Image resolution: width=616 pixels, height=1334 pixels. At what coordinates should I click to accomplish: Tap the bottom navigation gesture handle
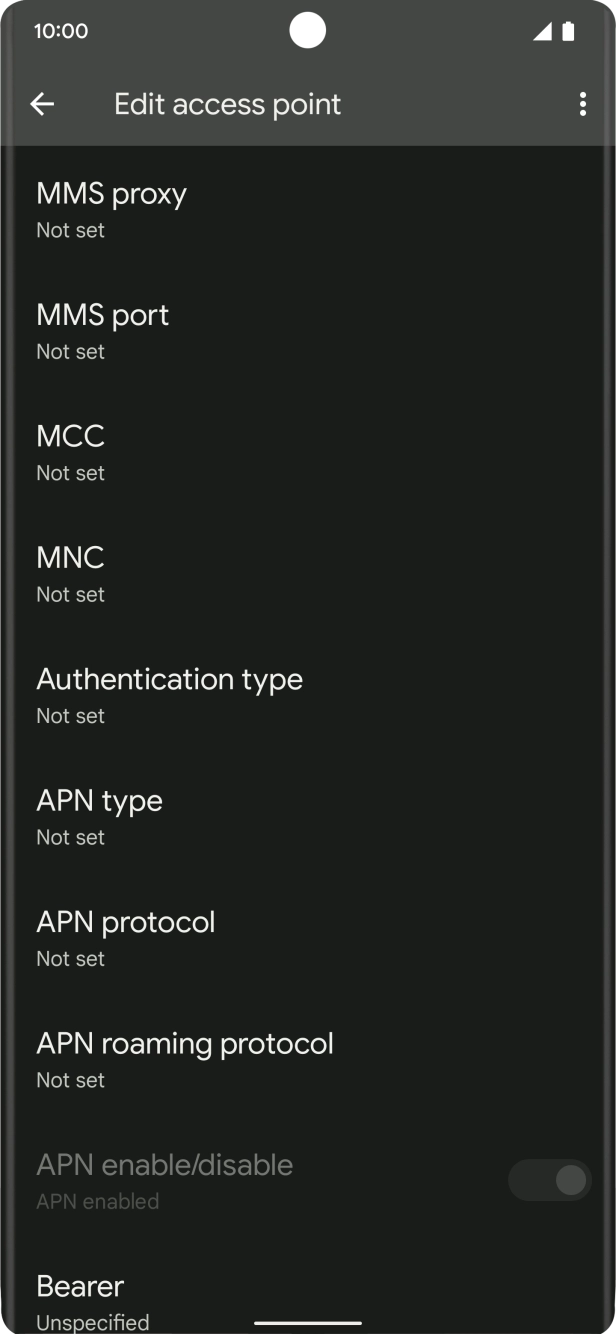click(x=307, y=1323)
